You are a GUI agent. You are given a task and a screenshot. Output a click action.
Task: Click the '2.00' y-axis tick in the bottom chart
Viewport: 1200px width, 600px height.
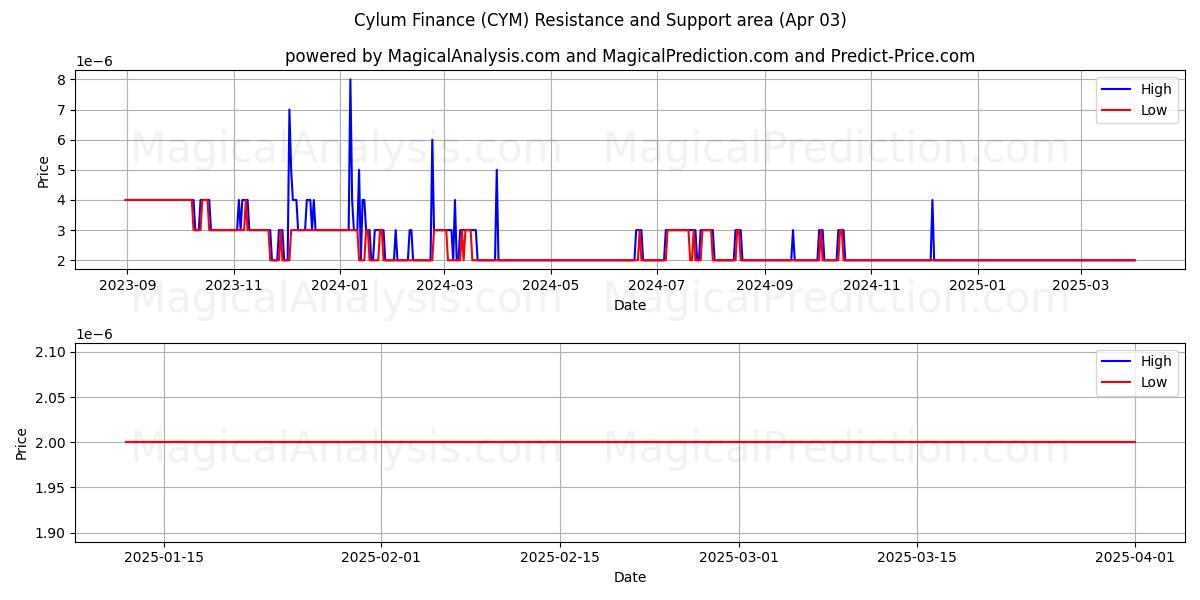tap(50, 442)
